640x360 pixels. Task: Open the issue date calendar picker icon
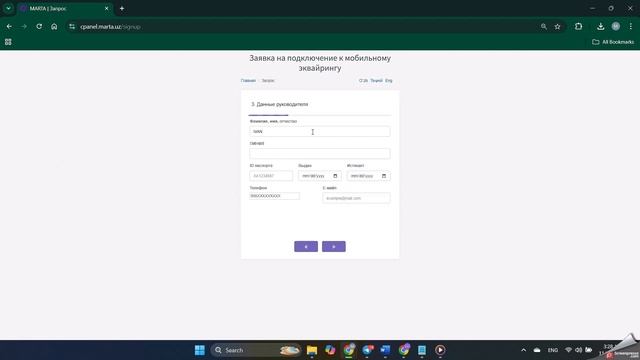click(335, 176)
